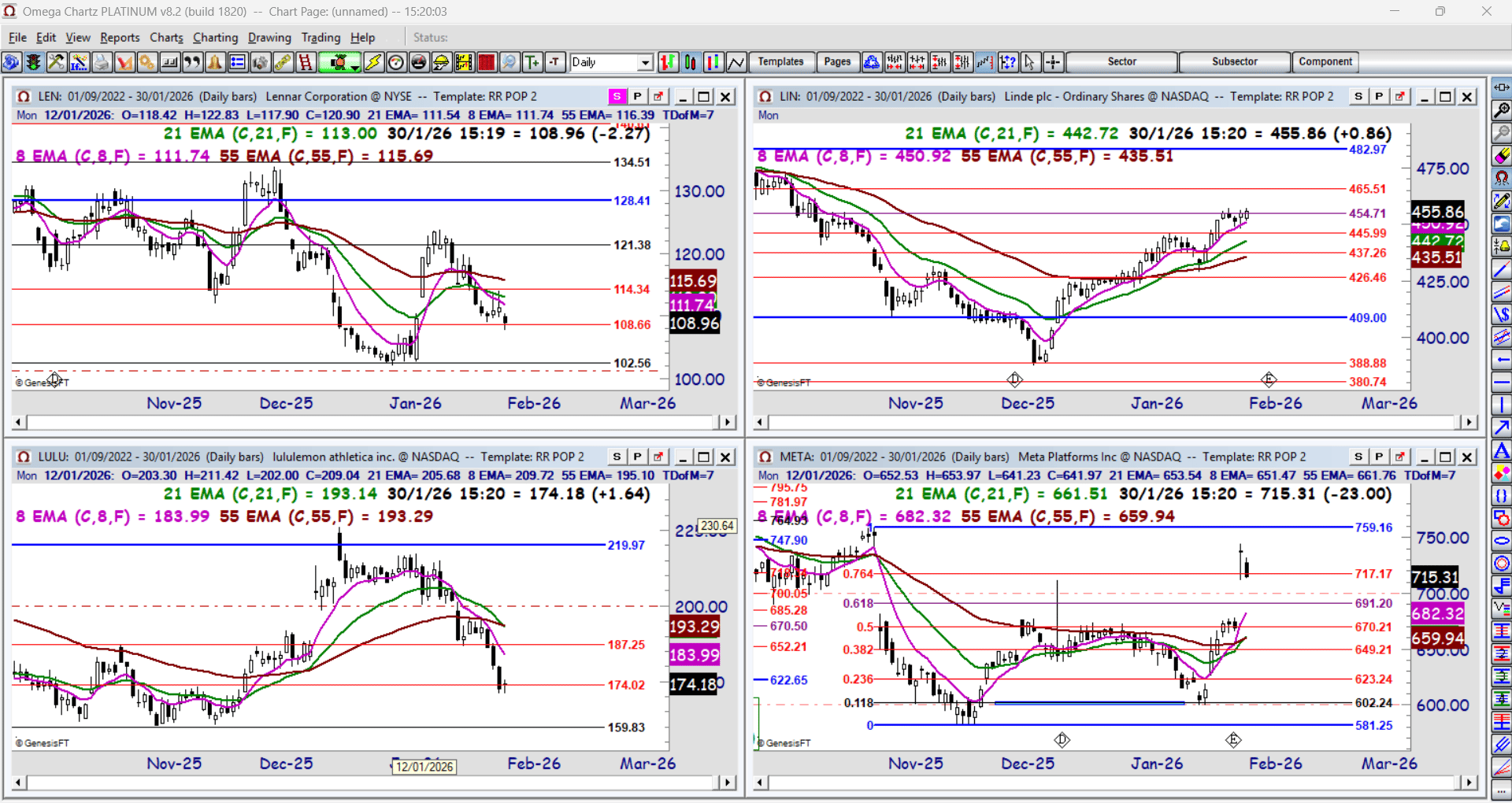This screenshot has width=1512, height=803.
Task: Click the D dividend marker on the META chart
Action: (x=1062, y=740)
